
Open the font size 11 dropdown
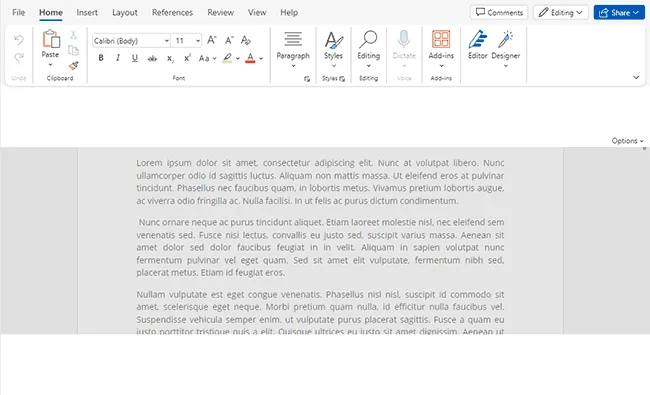(x=187, y=41)
